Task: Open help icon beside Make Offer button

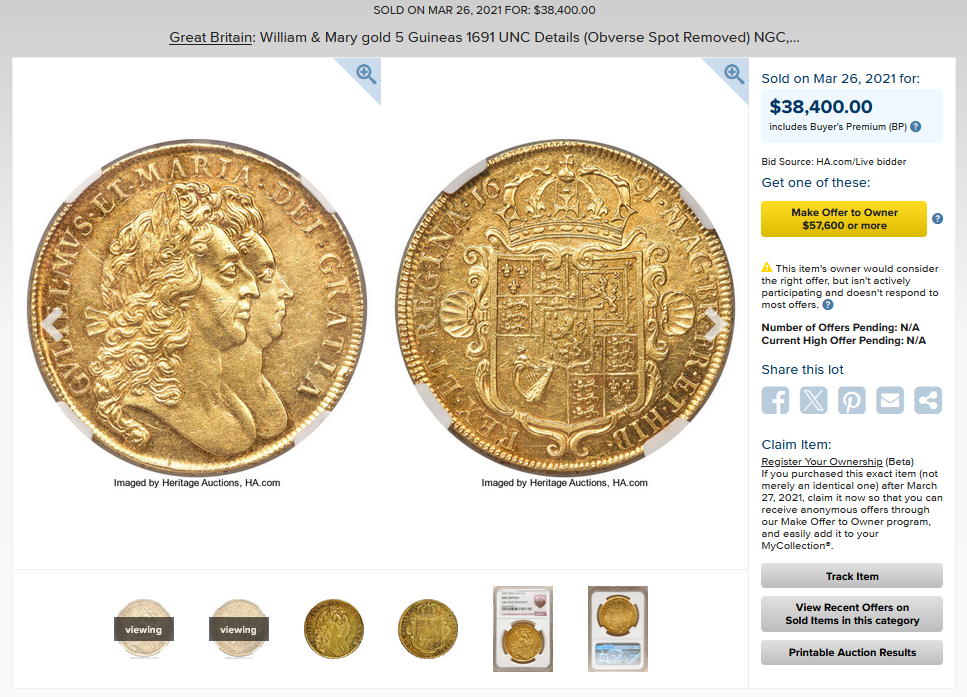Action: (x=937, y=218)
